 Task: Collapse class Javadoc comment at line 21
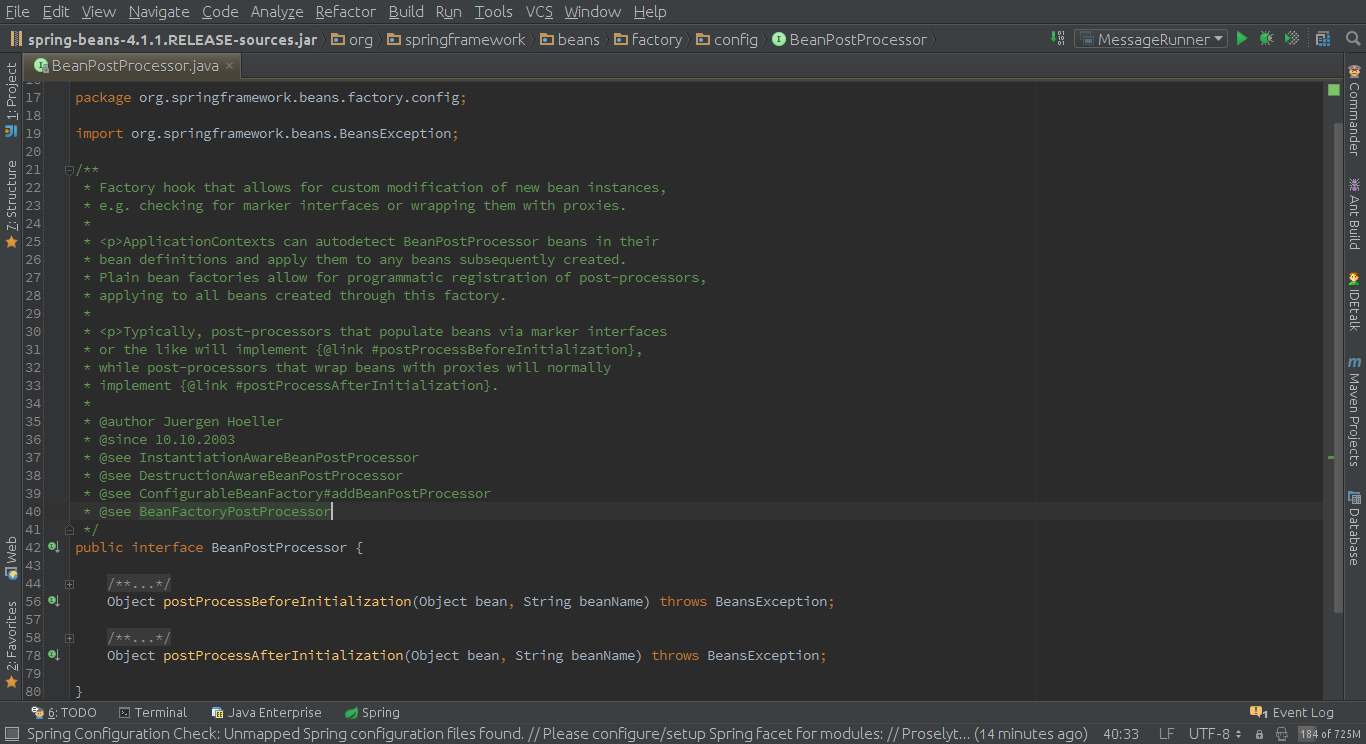(69, 170)
